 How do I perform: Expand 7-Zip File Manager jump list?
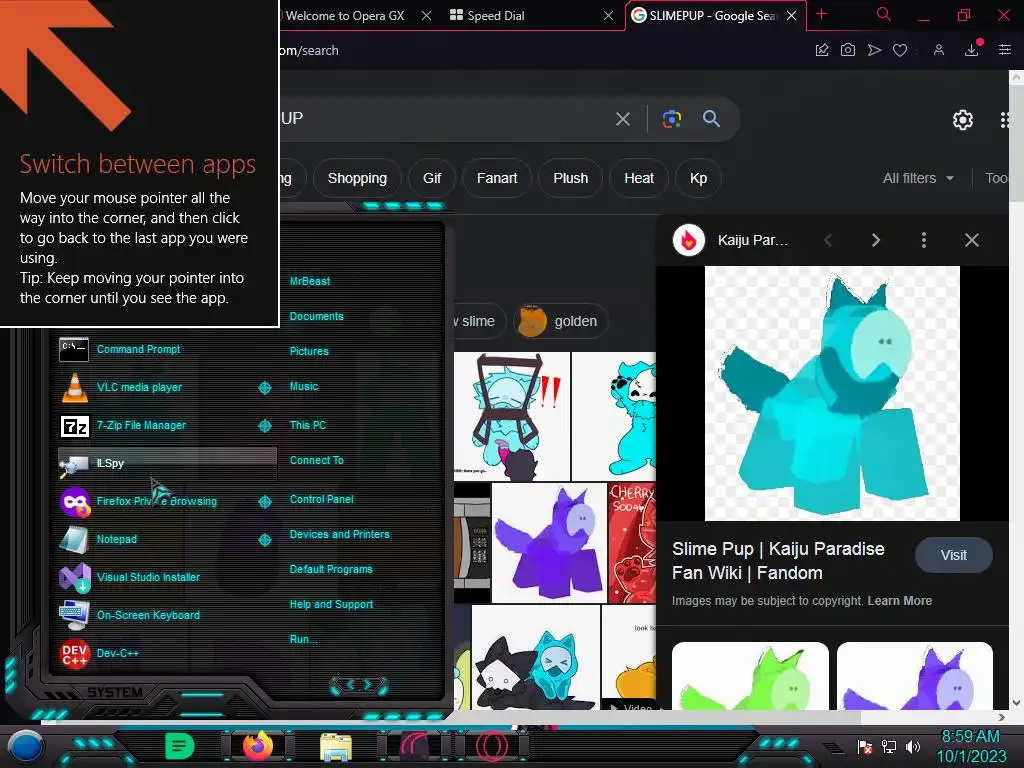tap(264, 426)
